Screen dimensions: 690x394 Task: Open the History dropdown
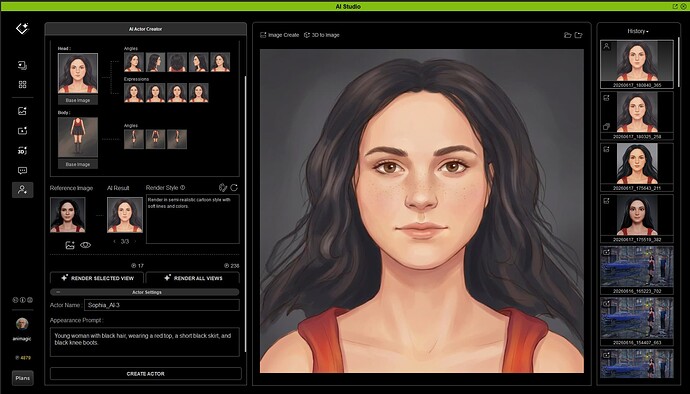click(638, 31)
